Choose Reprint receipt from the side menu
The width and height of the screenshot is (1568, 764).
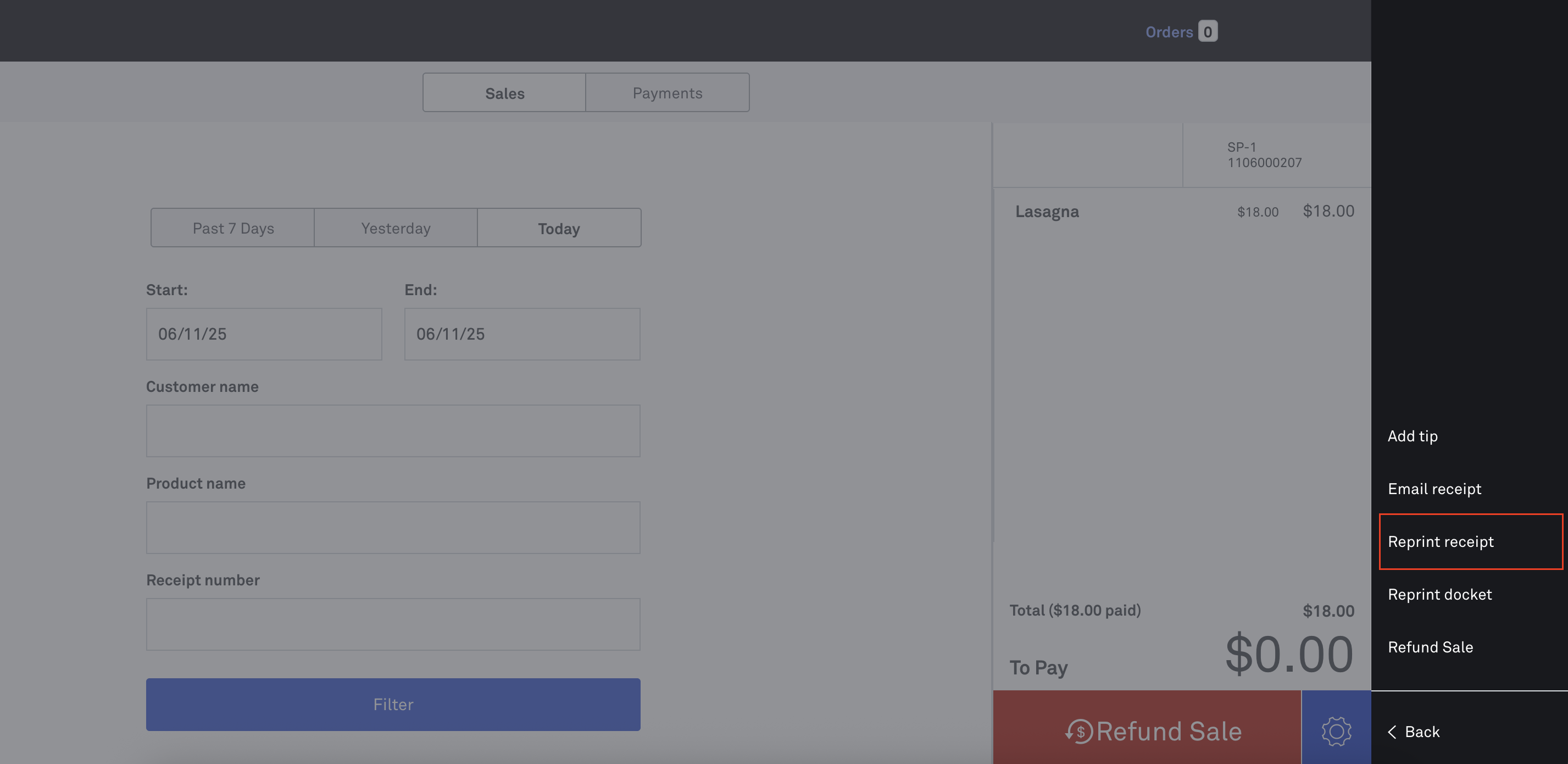[1471, 541]
